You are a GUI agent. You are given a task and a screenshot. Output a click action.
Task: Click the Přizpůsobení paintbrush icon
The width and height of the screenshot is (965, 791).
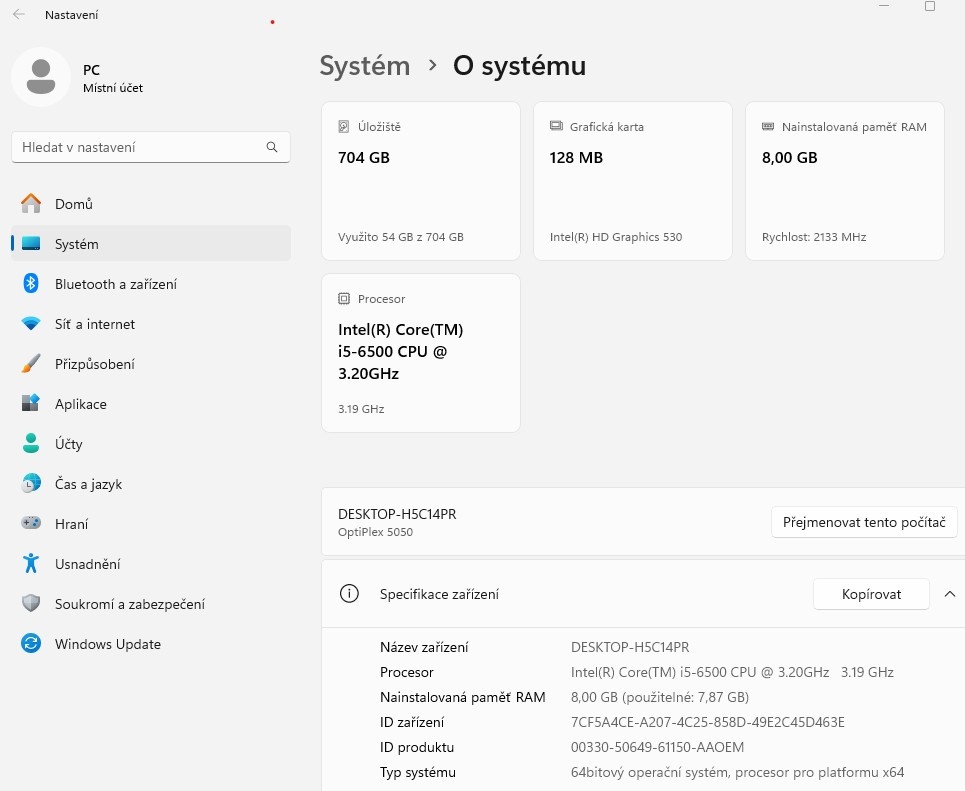click(x=31, y=364)
